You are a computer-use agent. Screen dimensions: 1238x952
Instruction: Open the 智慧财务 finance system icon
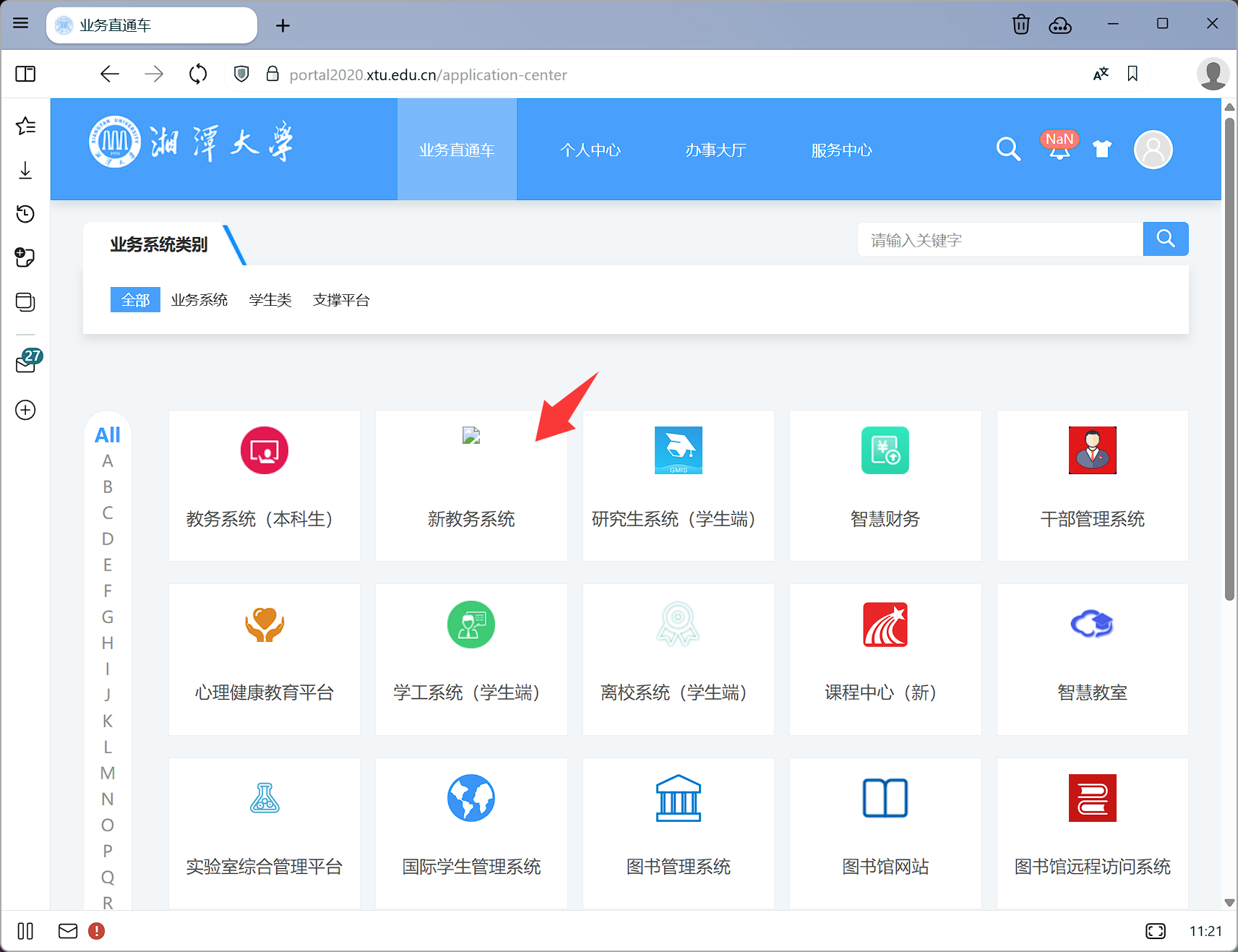[x=885, y=450]
